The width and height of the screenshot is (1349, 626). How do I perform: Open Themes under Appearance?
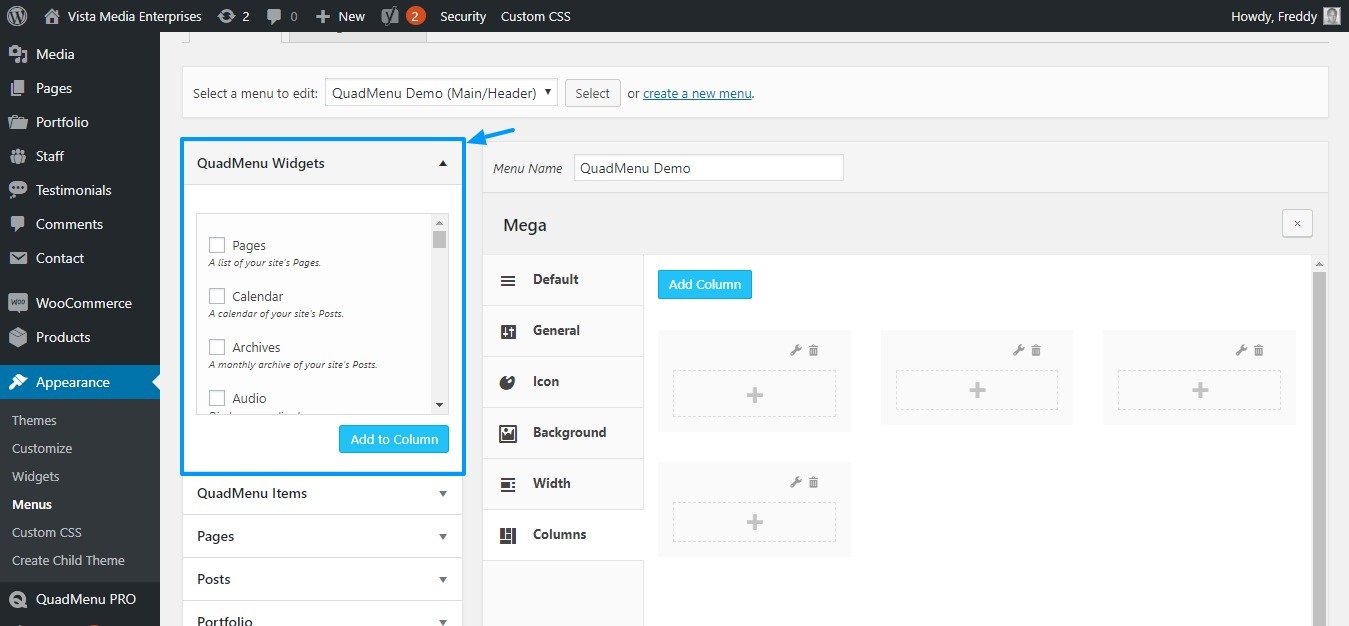[x=34, y=420]
